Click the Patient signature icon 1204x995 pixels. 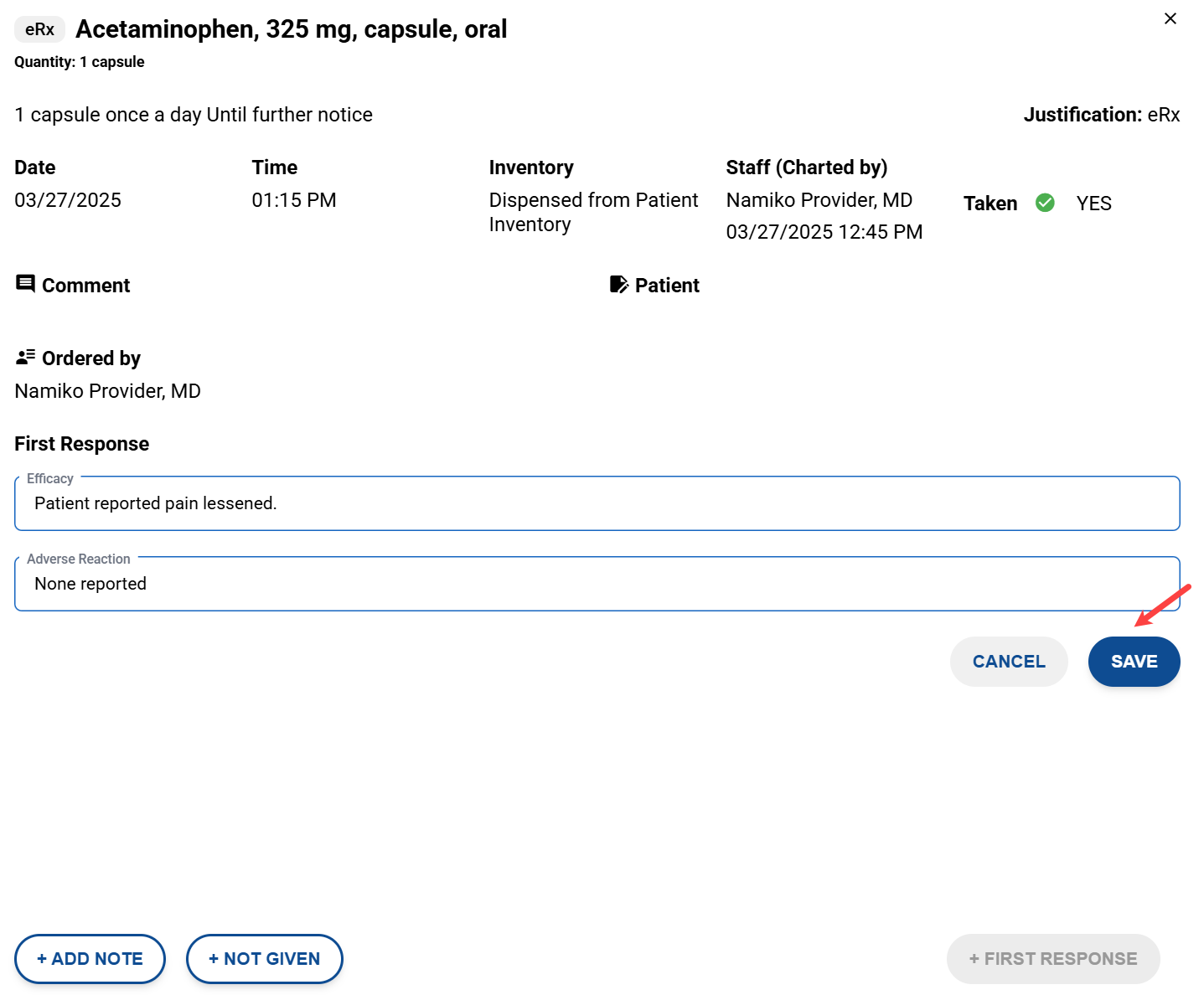pos(618,285)
